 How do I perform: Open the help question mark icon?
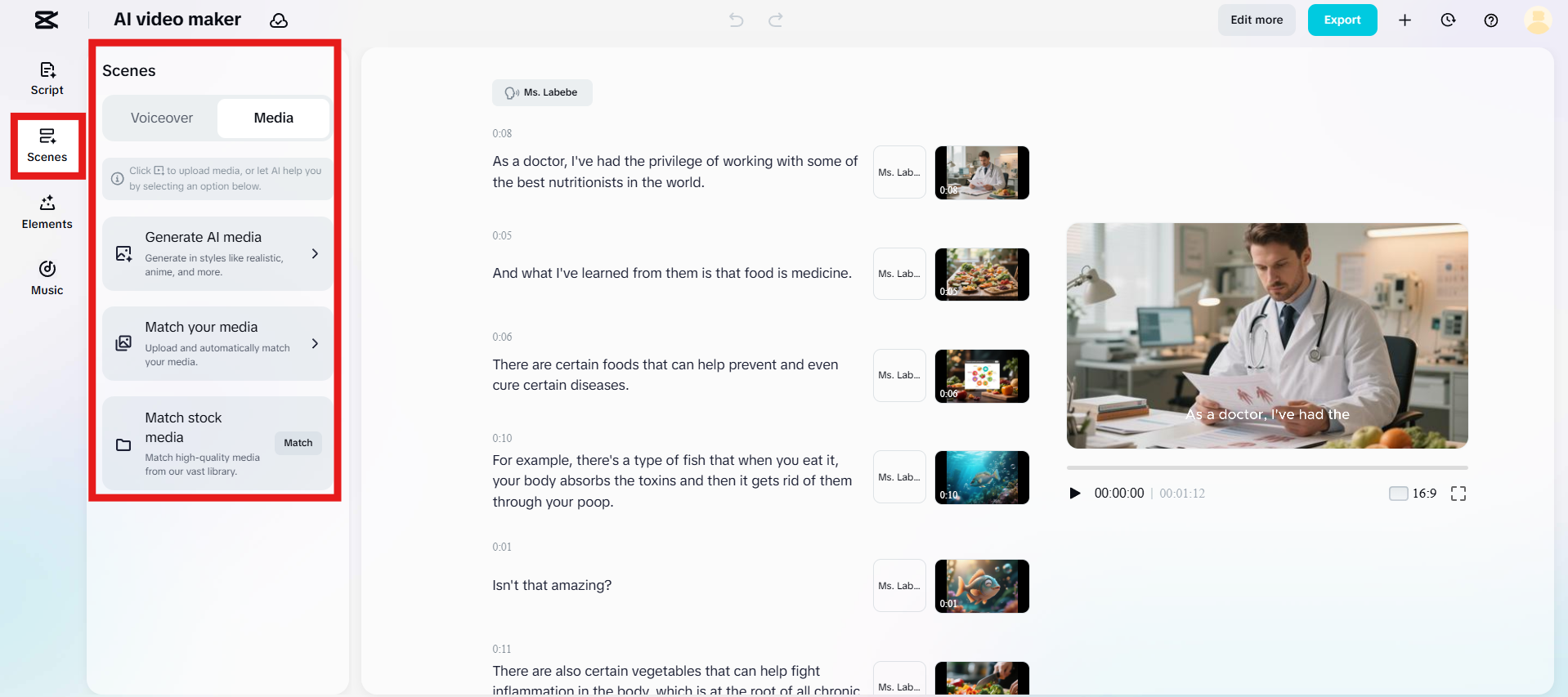pos(1490,20)
